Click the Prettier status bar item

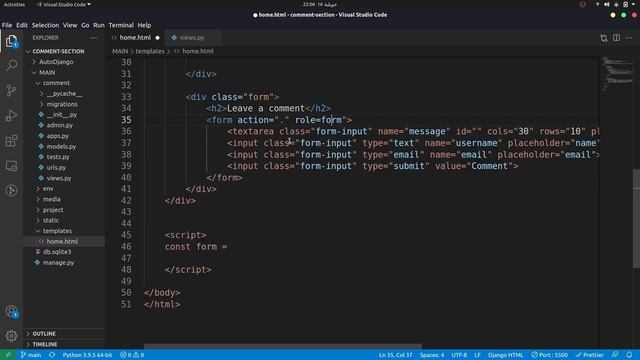coord(589,355)
